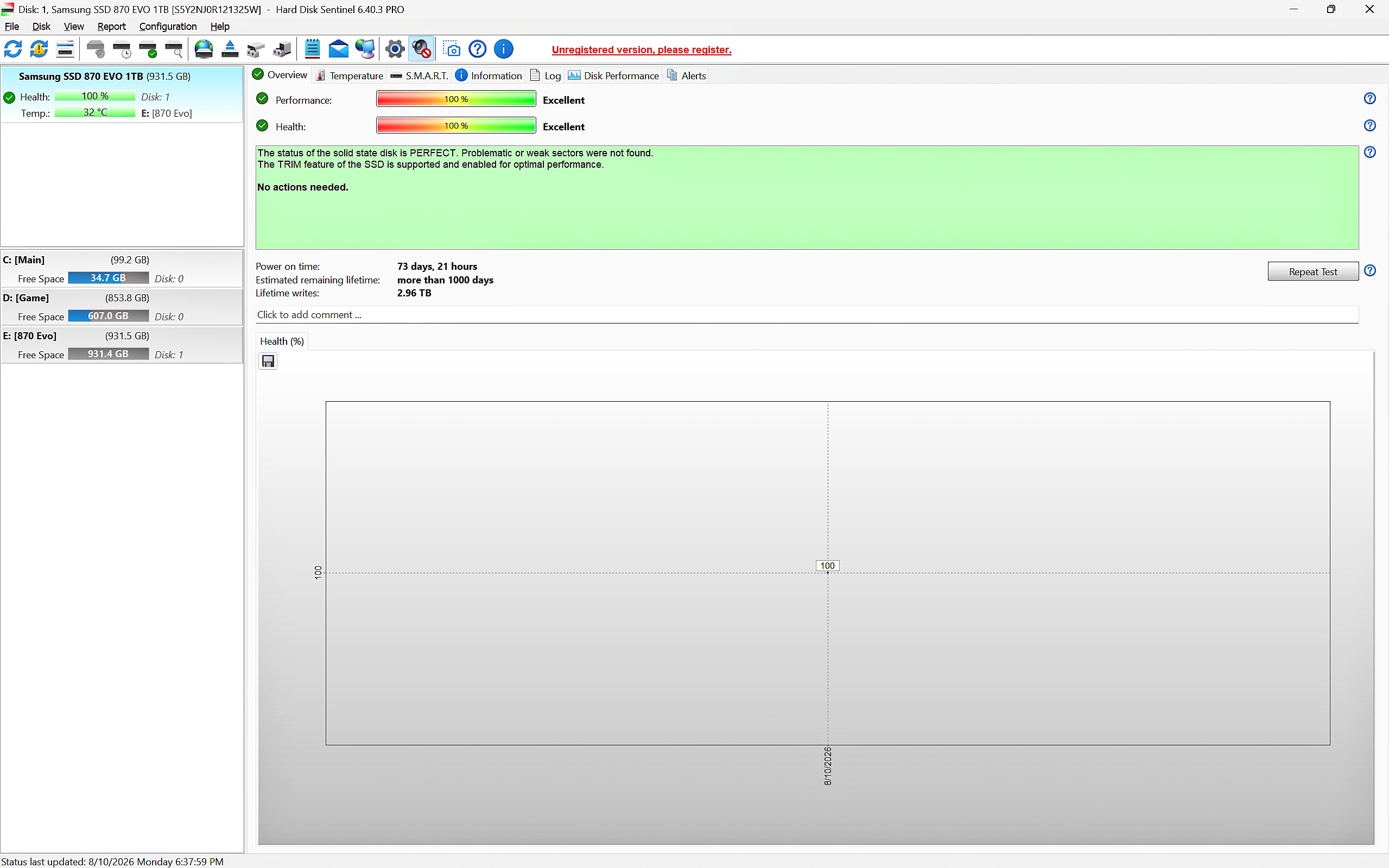Click the 32 °C temperature bar
1389x868 pixels.
point(94,112)
